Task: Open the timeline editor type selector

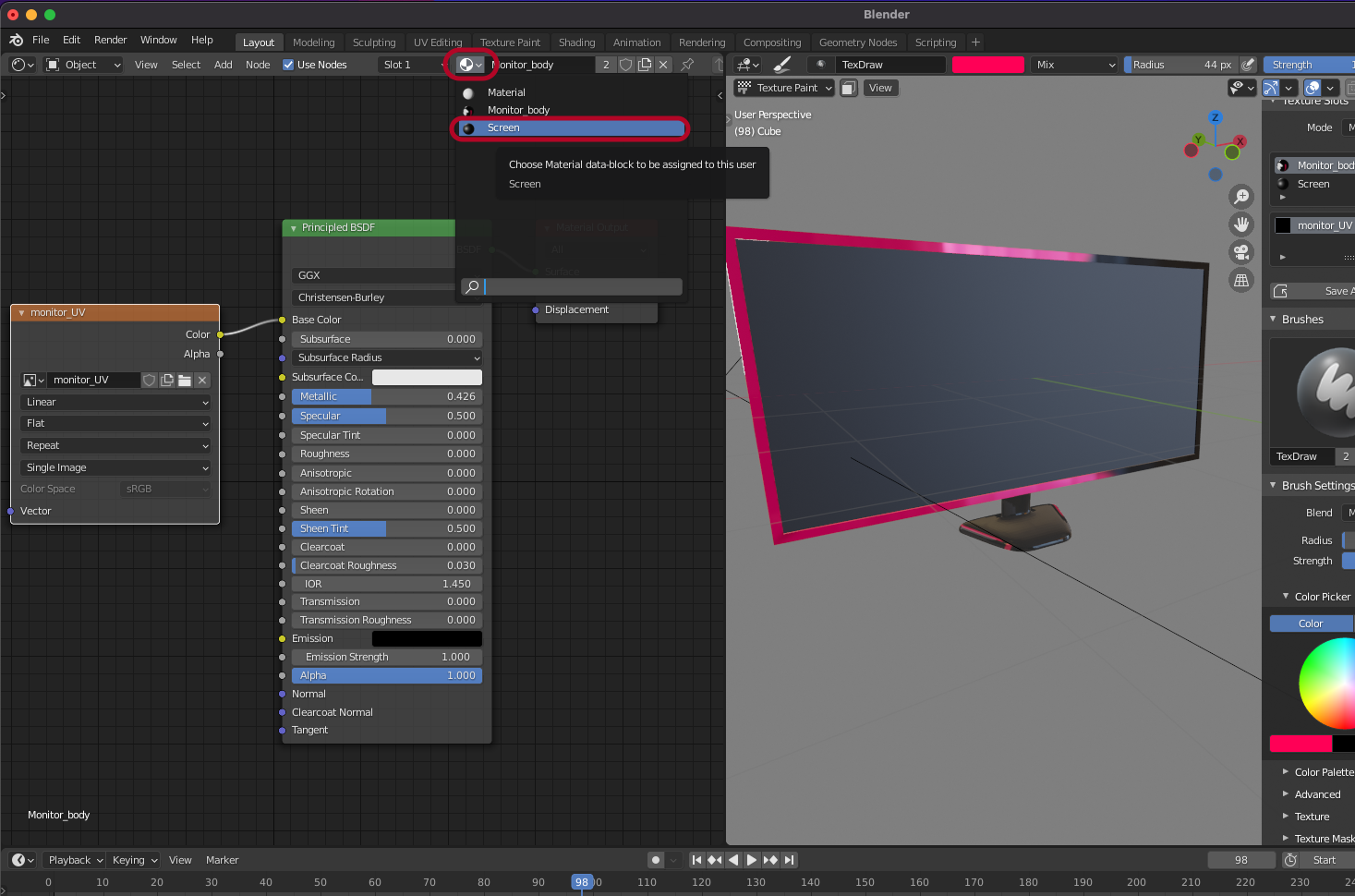Action: click(22, 860)
